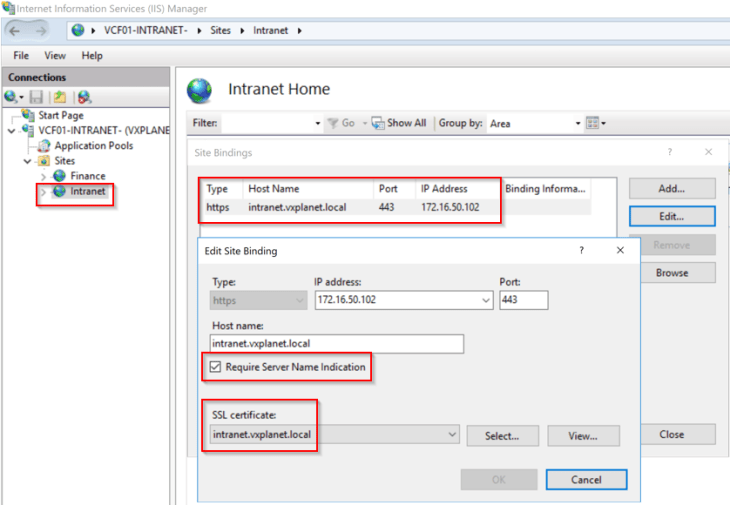730x505 pixels.
Task: Open the disabled Type https dropdown
Action: [x=300, y=301]
